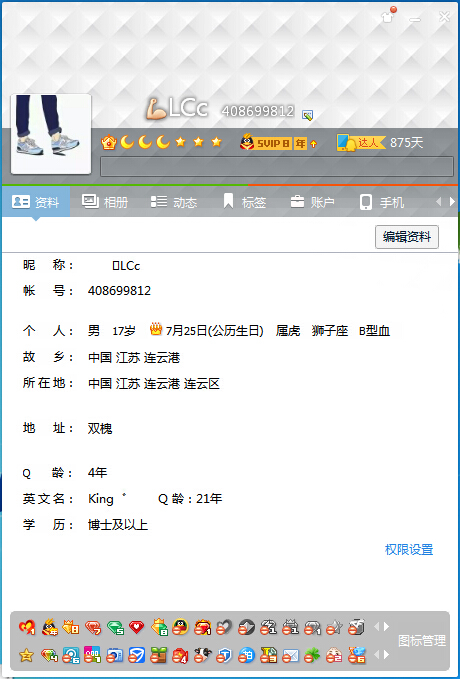Click the bottom icon row right arrow
The height and width of the screenshot is (679, 460).
point(386,655)
